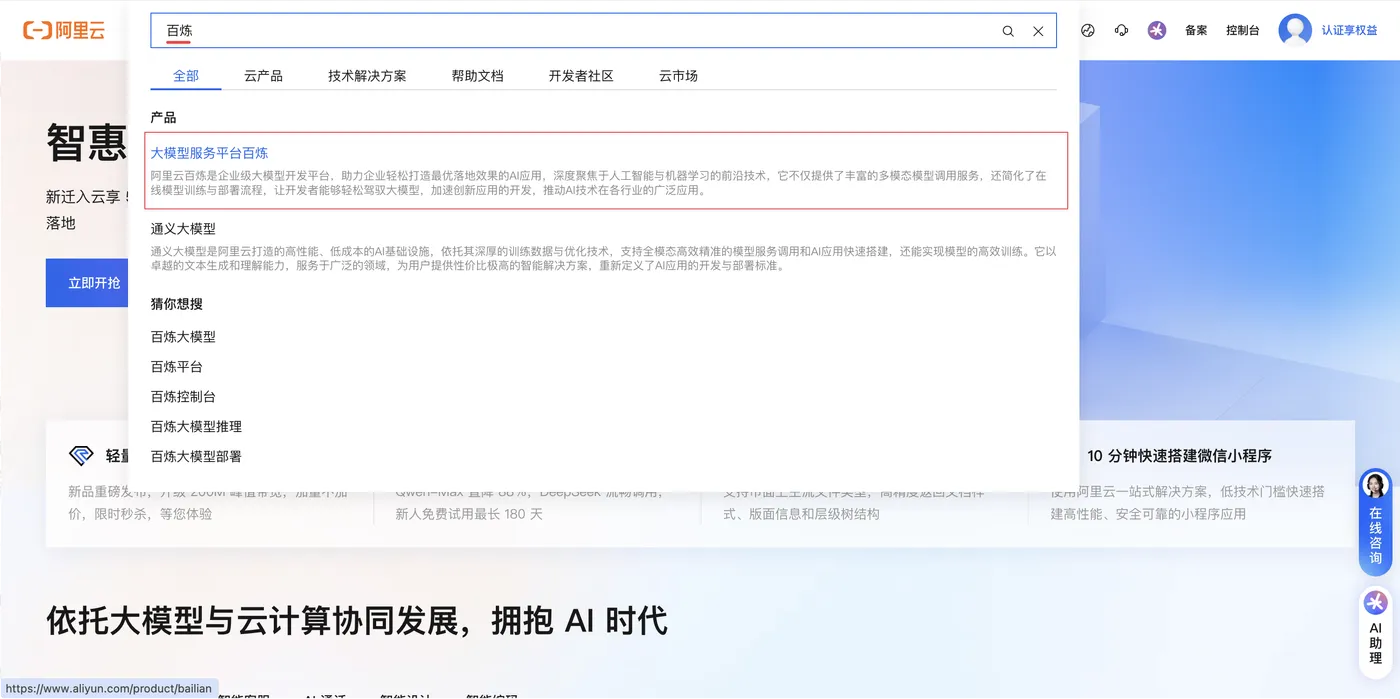The width and height of the screenshot is (1400, 699).
Task: Click the 立即开抢 button
Action: [x=94, y=283]
